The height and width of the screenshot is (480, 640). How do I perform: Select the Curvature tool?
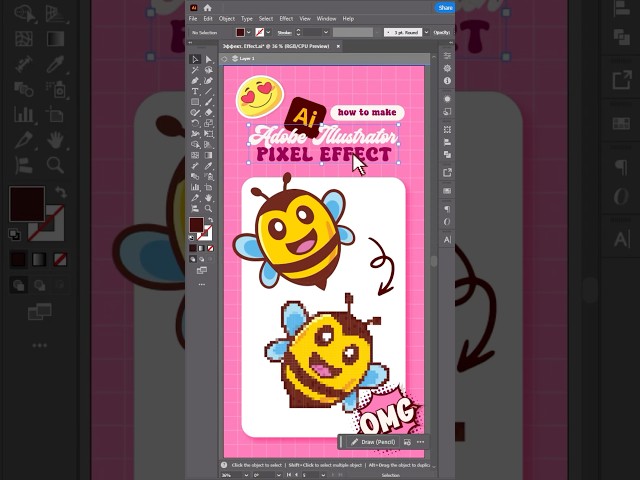tap(209, 81)
